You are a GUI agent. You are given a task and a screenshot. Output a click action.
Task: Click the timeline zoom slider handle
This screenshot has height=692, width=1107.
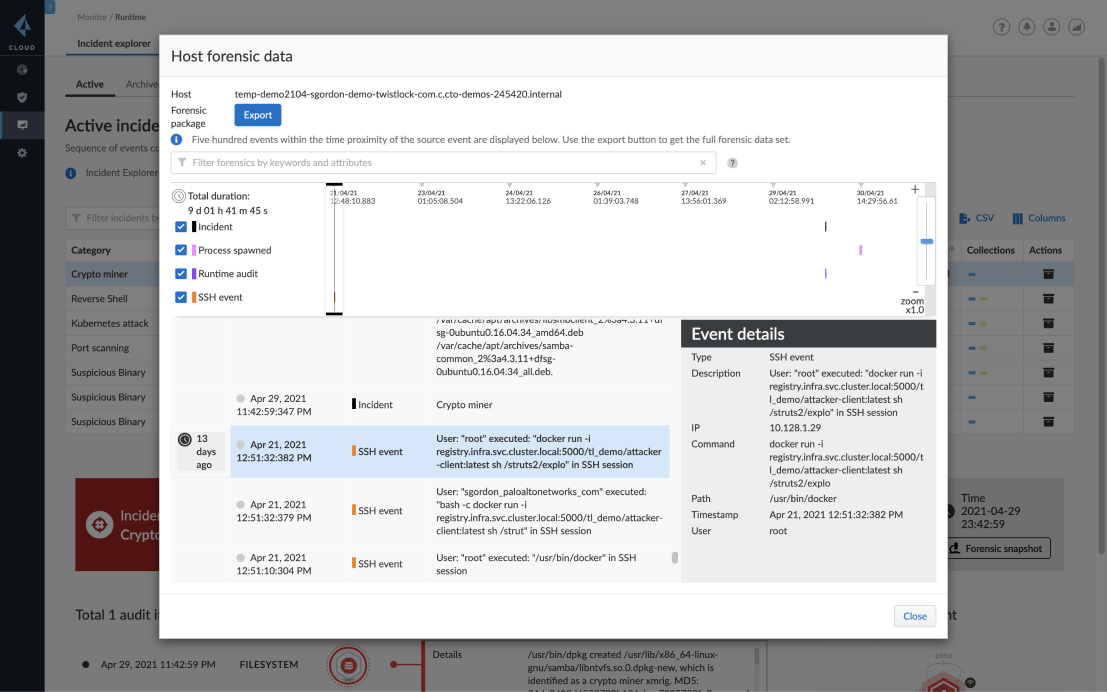pyautogui.click(x=926, y=241)
